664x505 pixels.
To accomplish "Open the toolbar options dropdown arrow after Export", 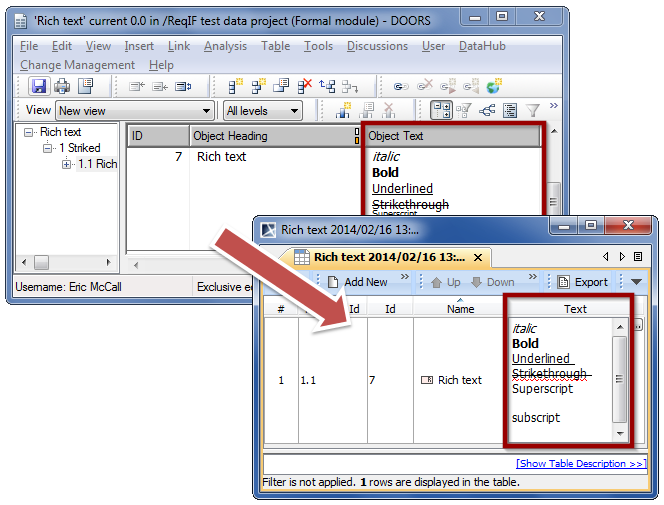I will (x=636, y=282).
